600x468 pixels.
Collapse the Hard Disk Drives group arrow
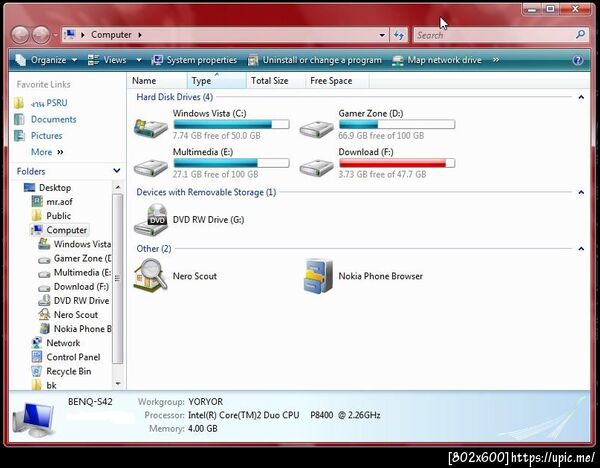[581, 97]
